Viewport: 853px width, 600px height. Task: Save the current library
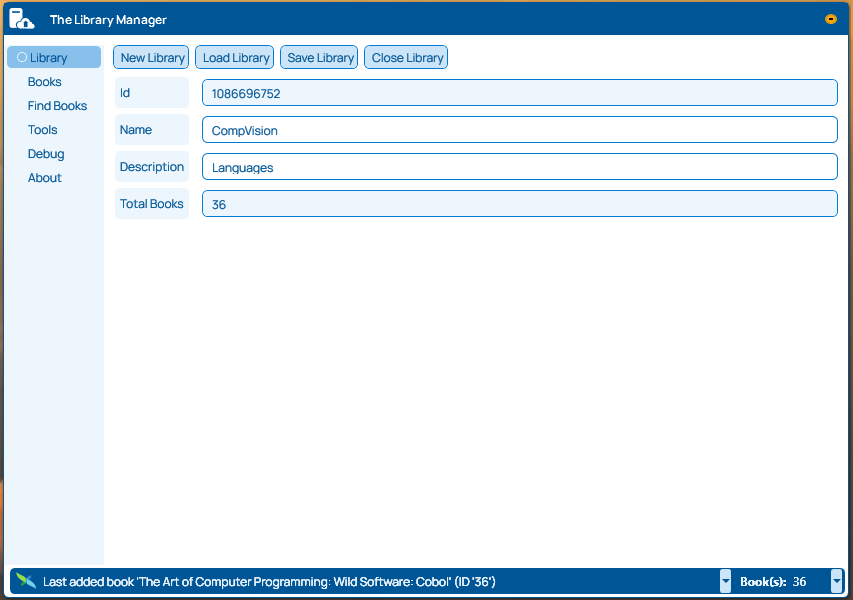(x=318, y=57)
